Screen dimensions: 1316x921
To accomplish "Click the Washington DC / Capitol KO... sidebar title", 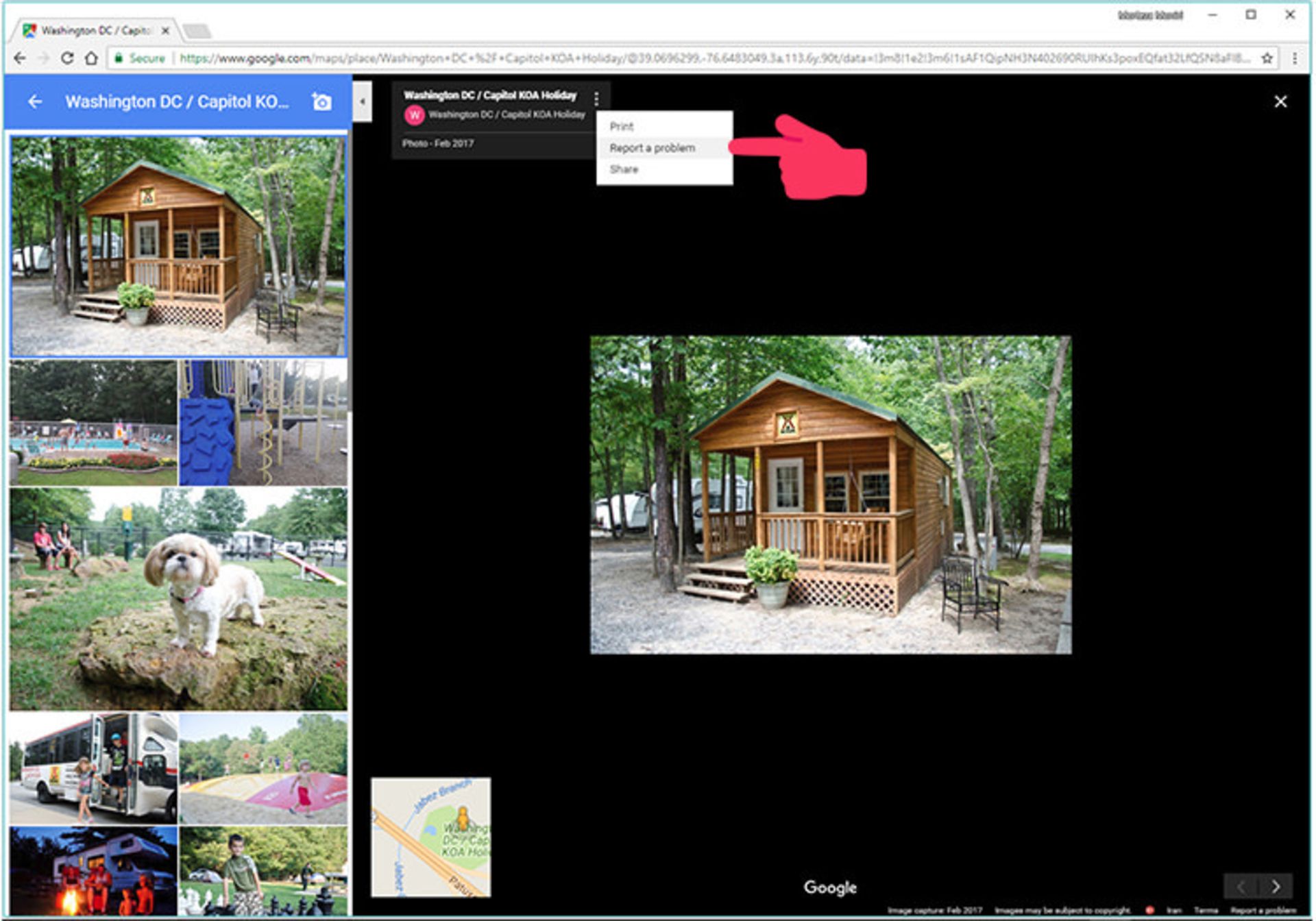I will pyautogui.click(x=177, y=101).
